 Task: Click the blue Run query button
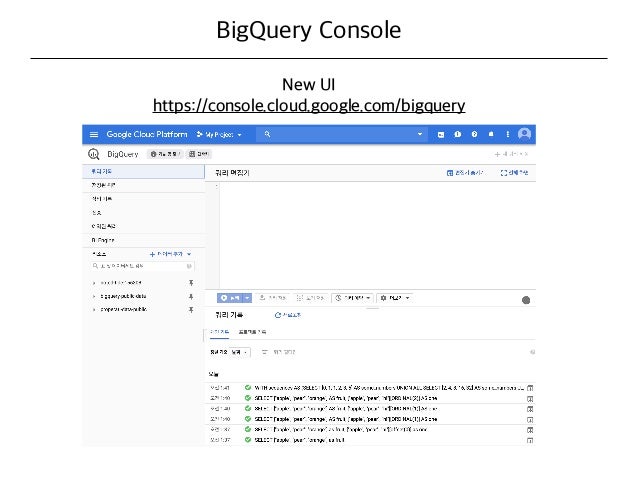point(230,298)
